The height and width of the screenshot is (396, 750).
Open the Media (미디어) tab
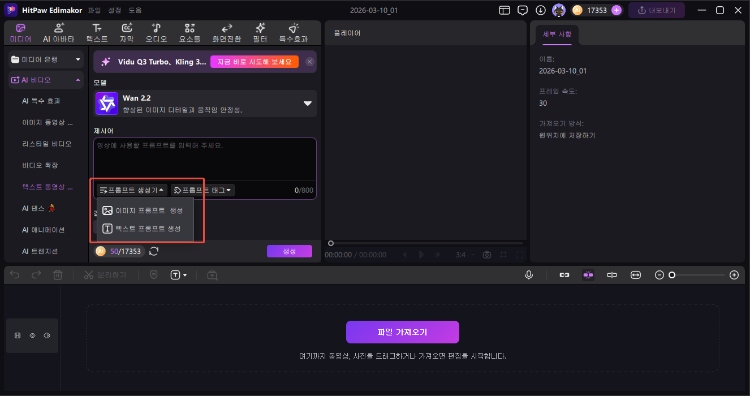pos(21,33)
